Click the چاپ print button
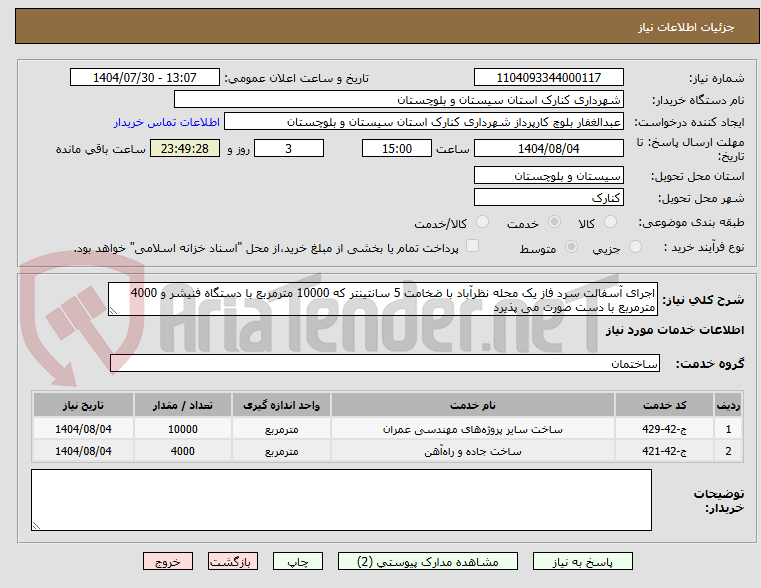The image size is (761, 588). pyautogui.click(x=298, y=561)
